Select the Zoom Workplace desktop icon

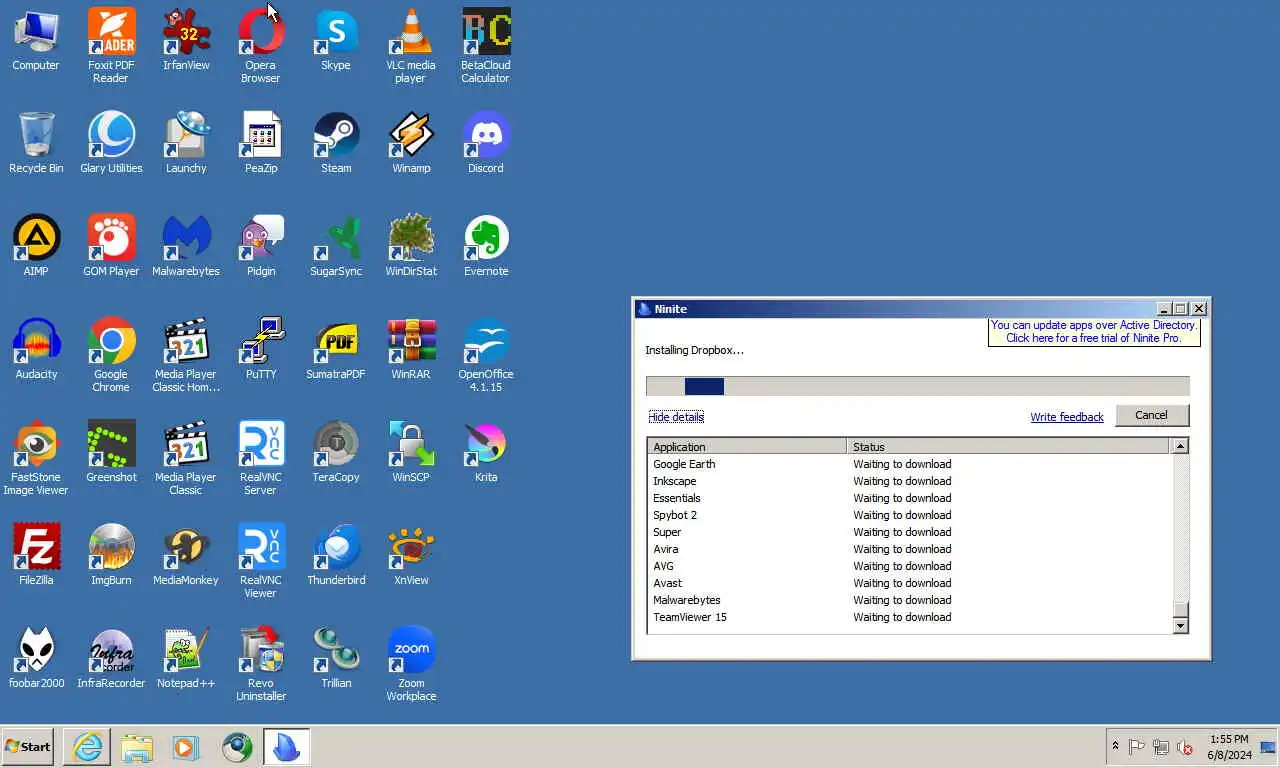pyautogui.click(x=411, y=663)
